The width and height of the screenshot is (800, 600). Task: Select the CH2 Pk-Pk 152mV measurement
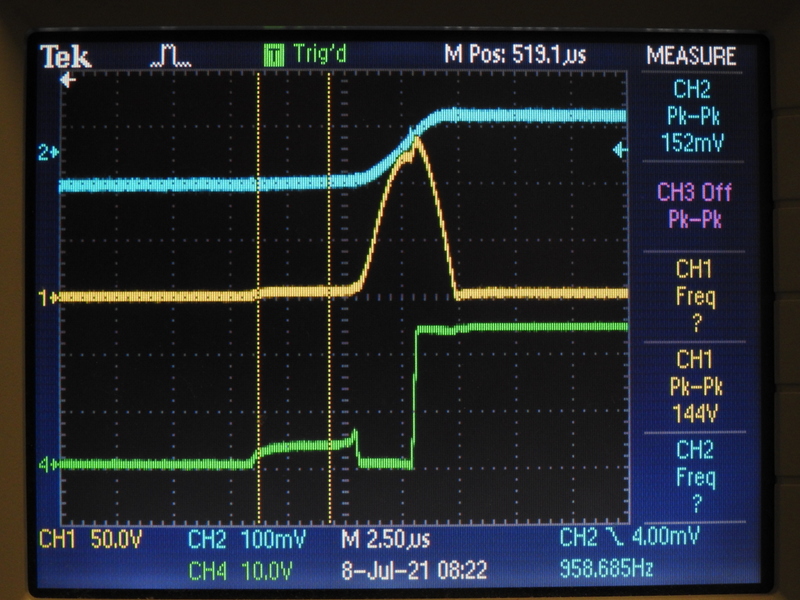pos(692,116)
